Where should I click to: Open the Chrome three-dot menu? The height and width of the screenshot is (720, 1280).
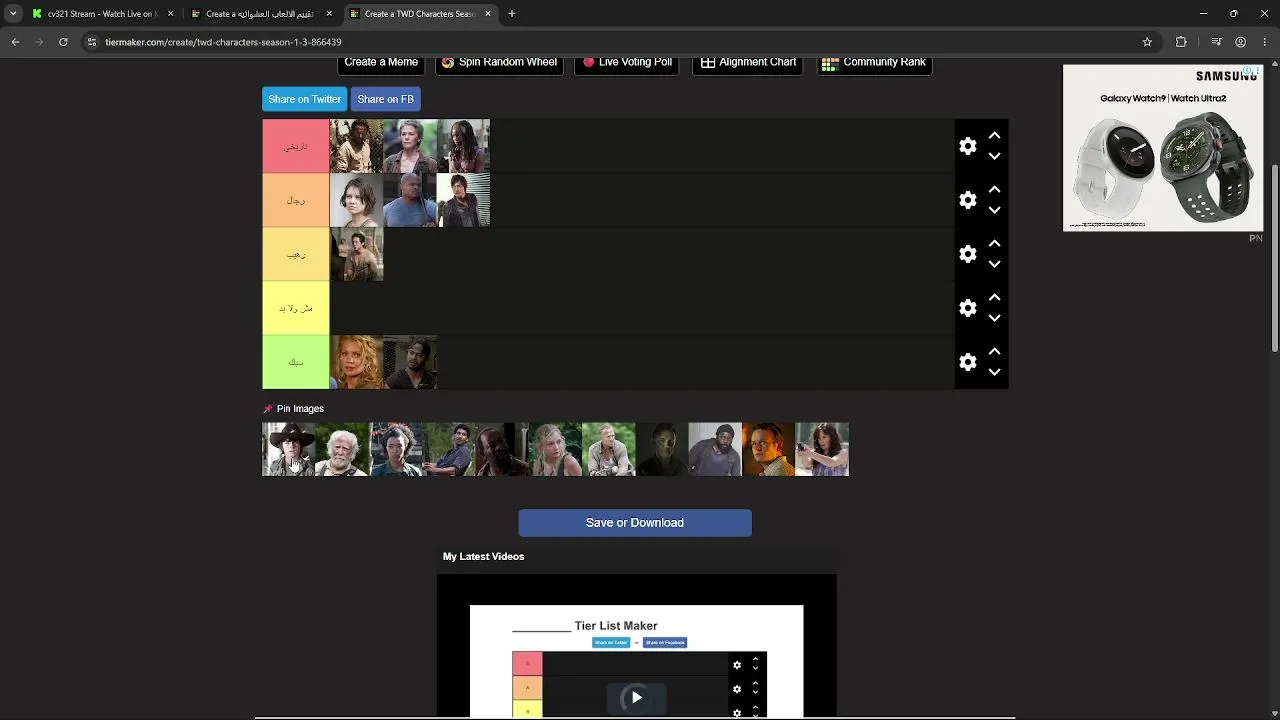point(1264,42)
